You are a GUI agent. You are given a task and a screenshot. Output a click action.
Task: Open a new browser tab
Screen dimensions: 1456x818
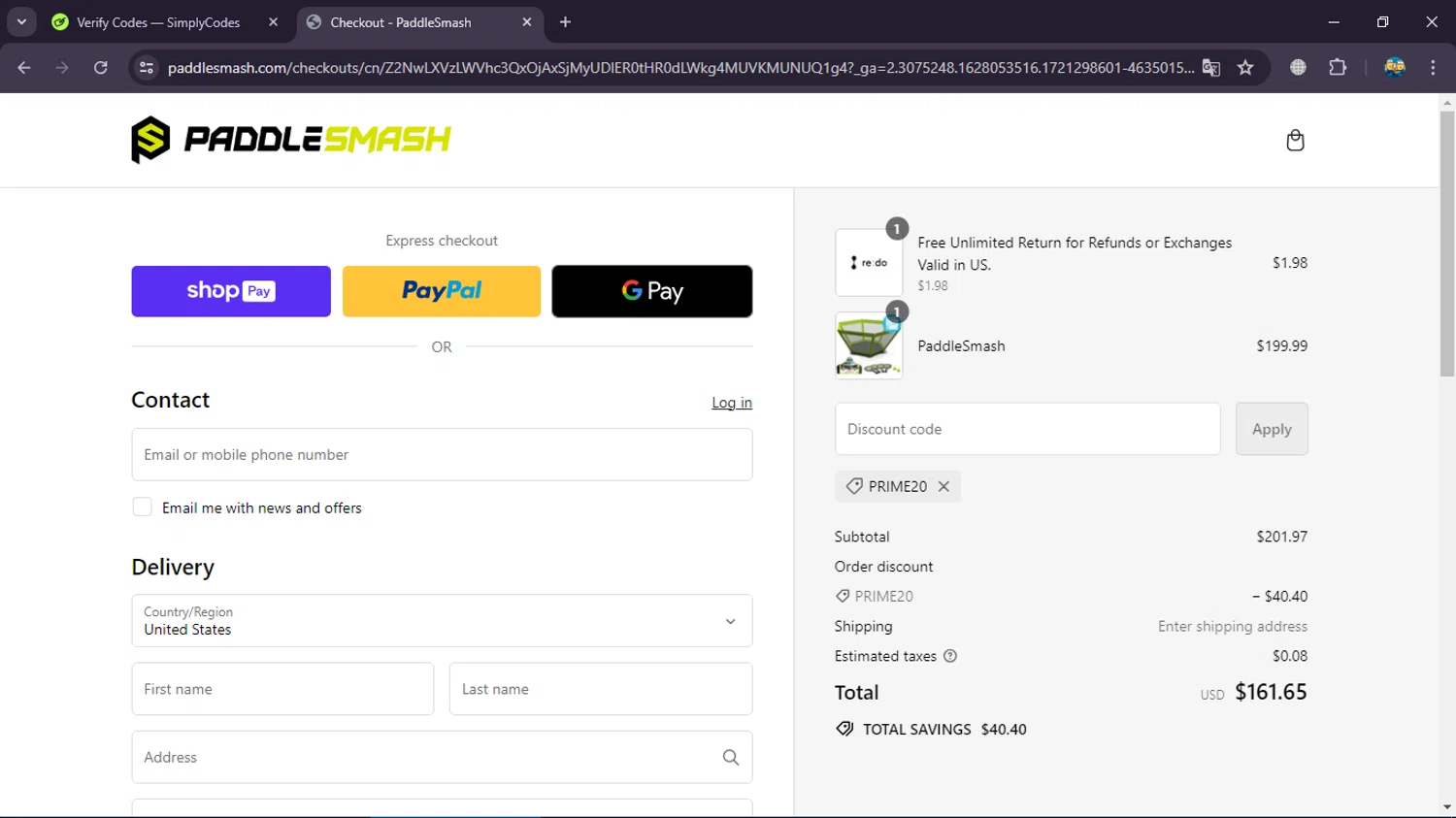pos(566,22)
